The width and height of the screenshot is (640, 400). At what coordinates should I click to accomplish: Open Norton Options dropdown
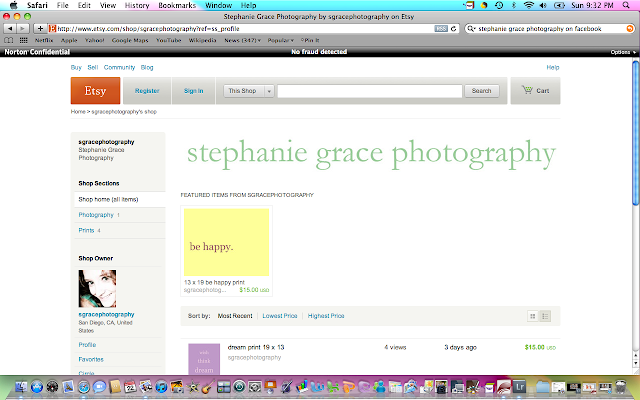[623, 52]
